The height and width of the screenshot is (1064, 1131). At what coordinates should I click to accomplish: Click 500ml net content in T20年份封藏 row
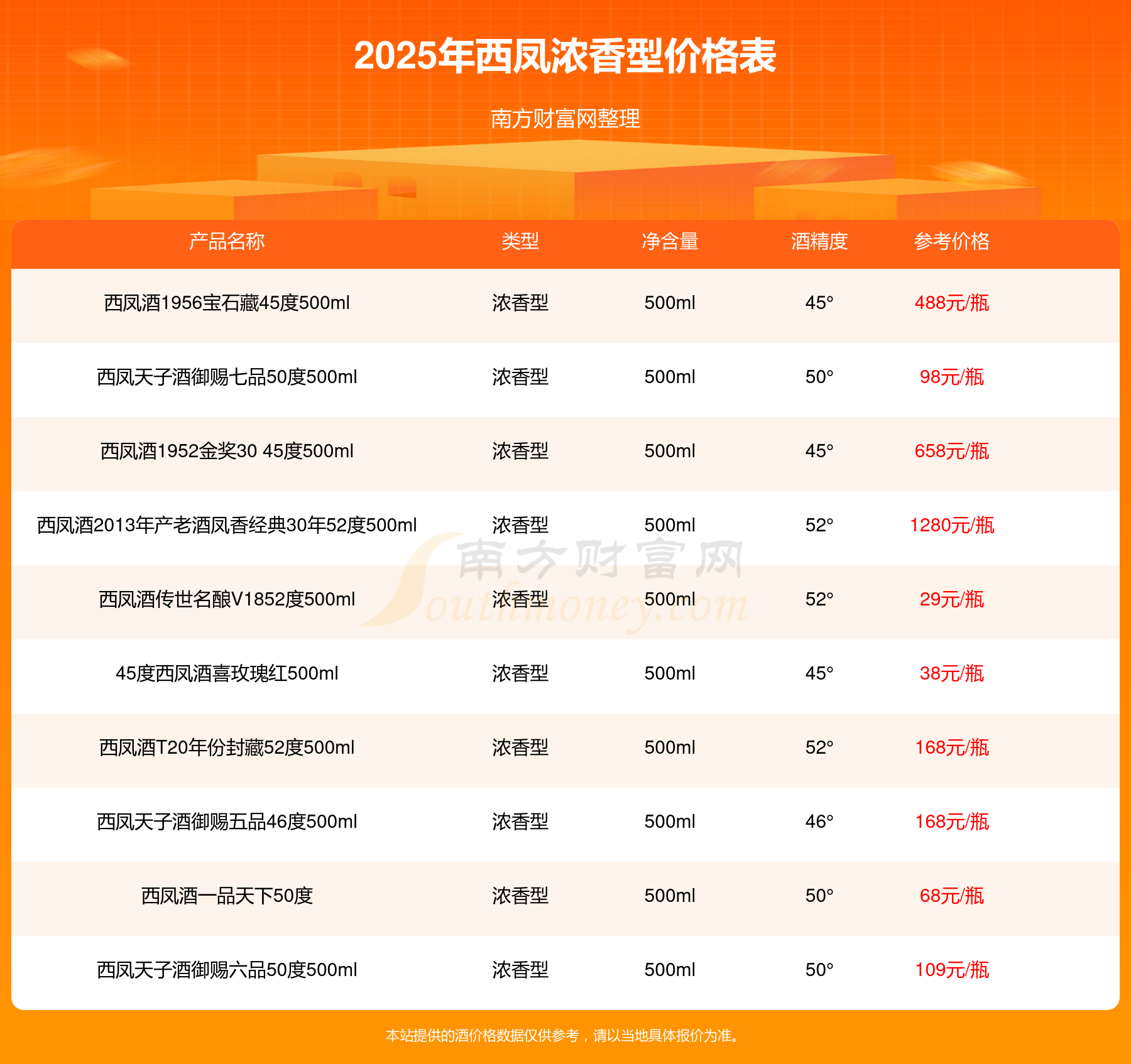click(x=670, y=747)
